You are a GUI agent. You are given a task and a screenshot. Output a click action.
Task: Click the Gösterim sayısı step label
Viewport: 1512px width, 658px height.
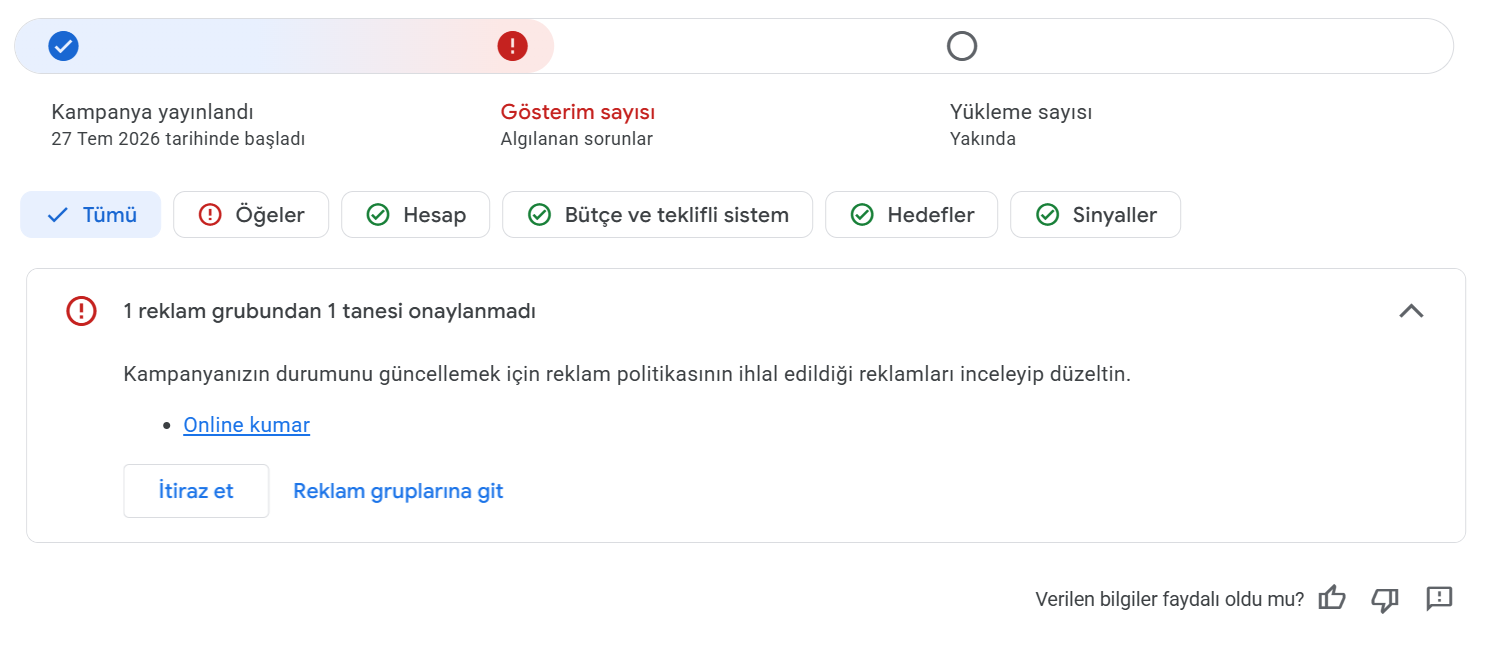[x=578, y=112]
